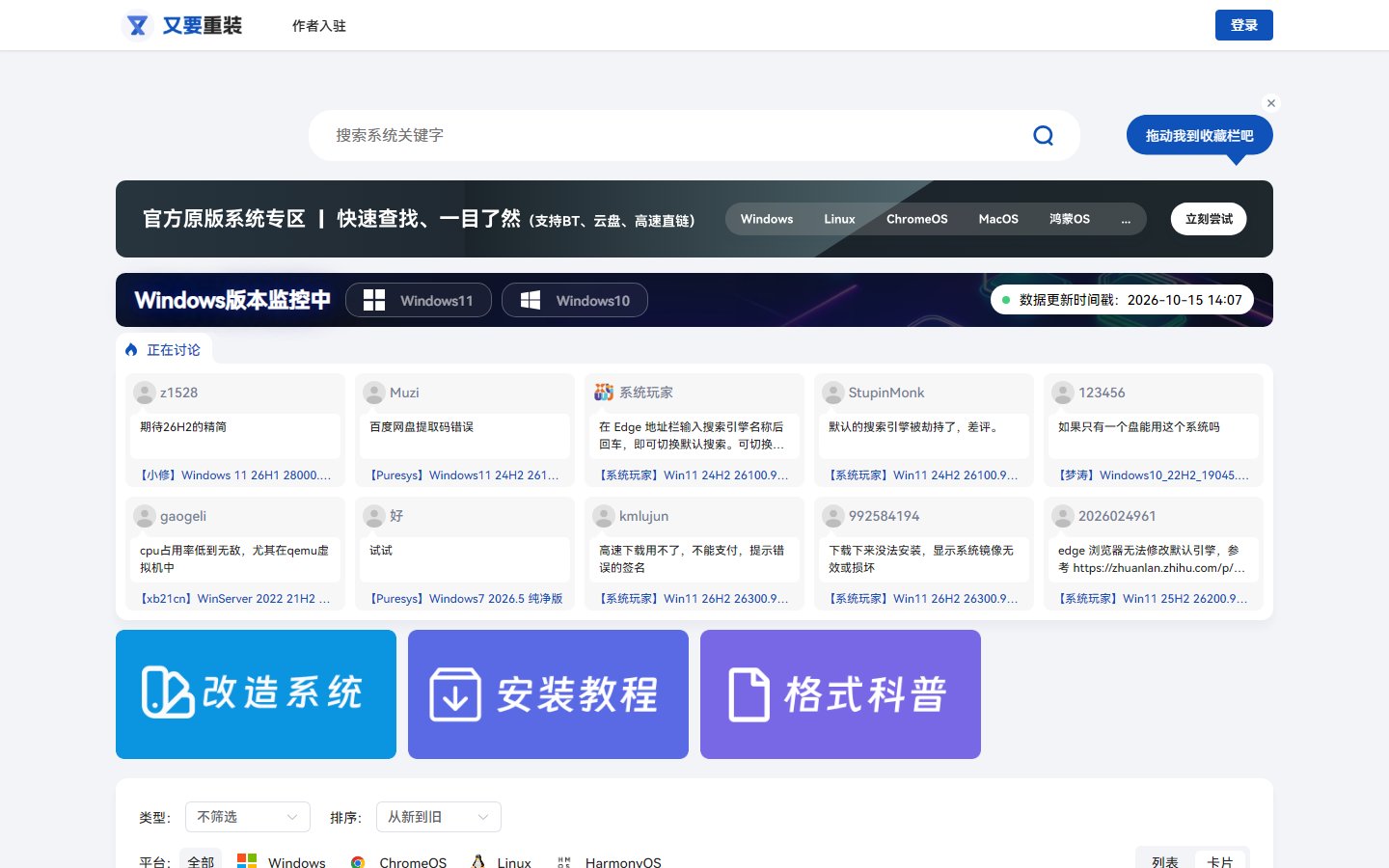Click the Linux penguin icon
This screenshot has height=868, width=1389.
477,862
